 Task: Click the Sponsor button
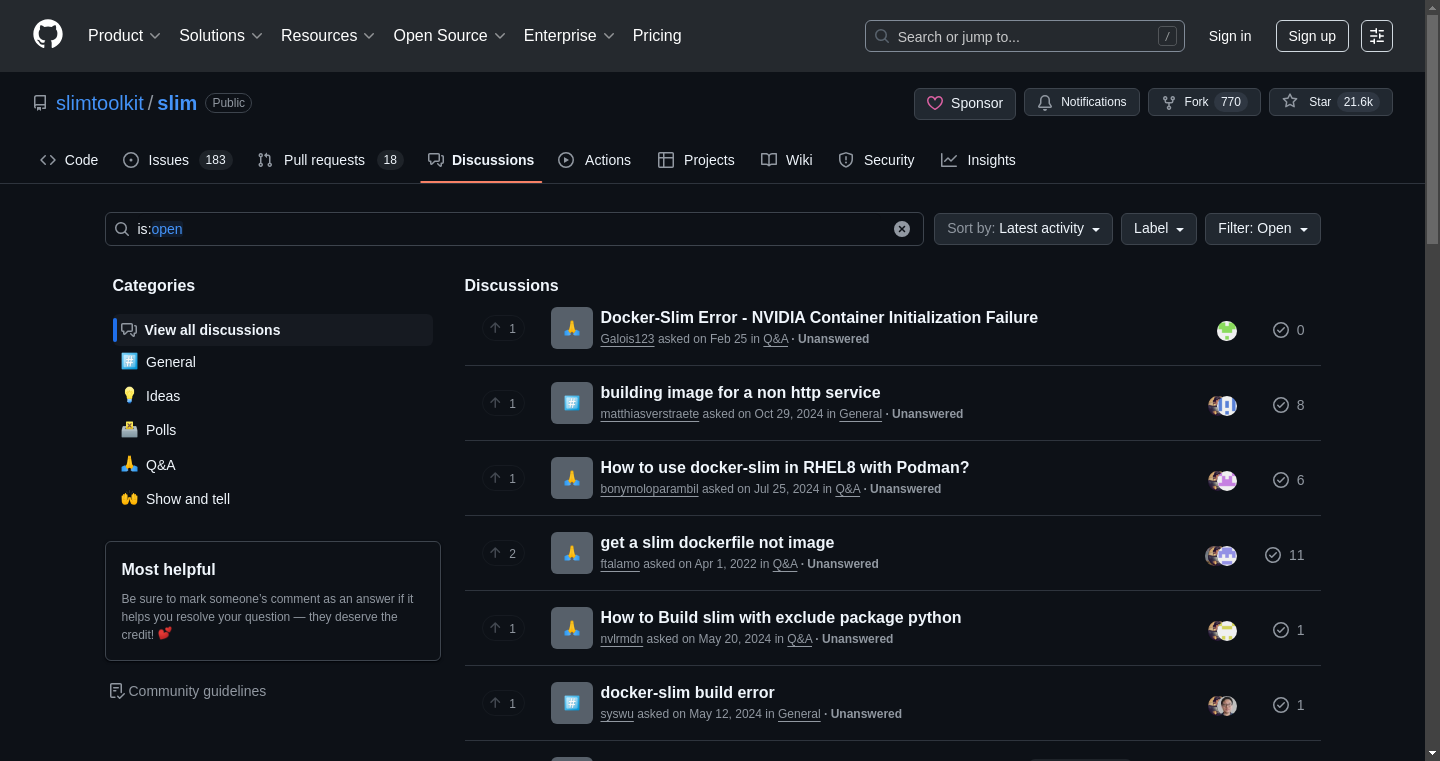[x=965, y=103]
